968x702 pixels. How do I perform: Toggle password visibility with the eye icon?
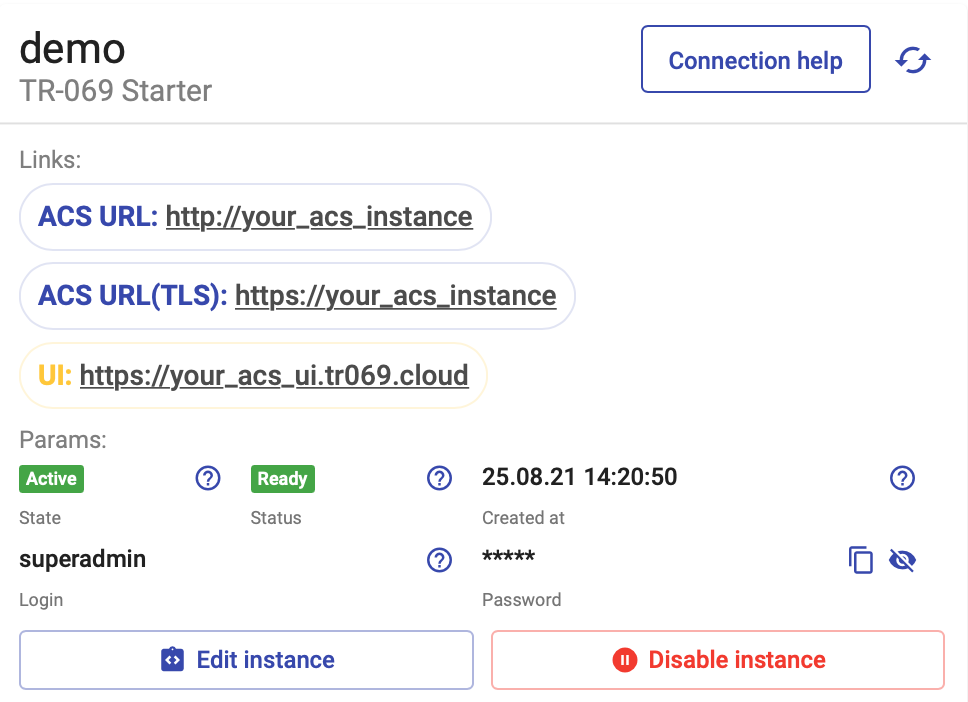(902, 560)
